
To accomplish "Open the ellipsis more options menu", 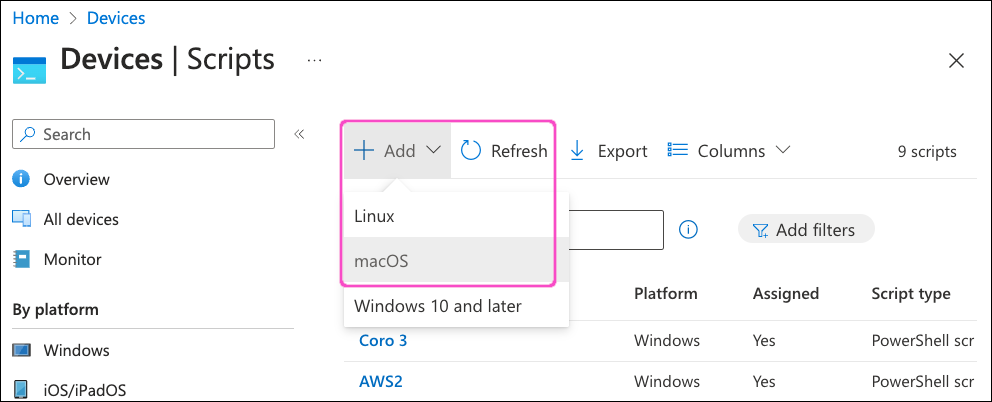I will [x=315, y=60].
